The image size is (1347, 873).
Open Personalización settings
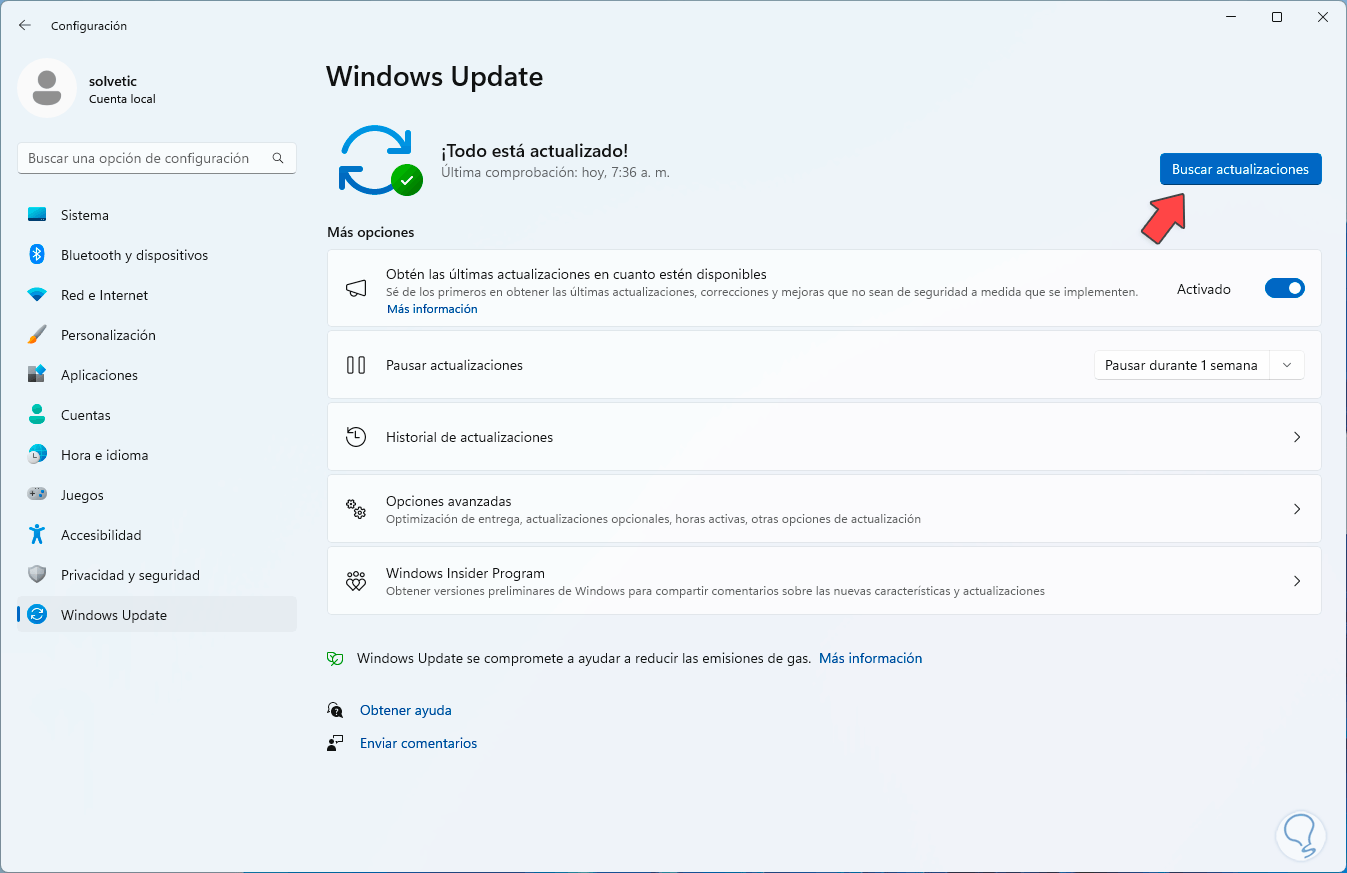[x=157, y=335]
